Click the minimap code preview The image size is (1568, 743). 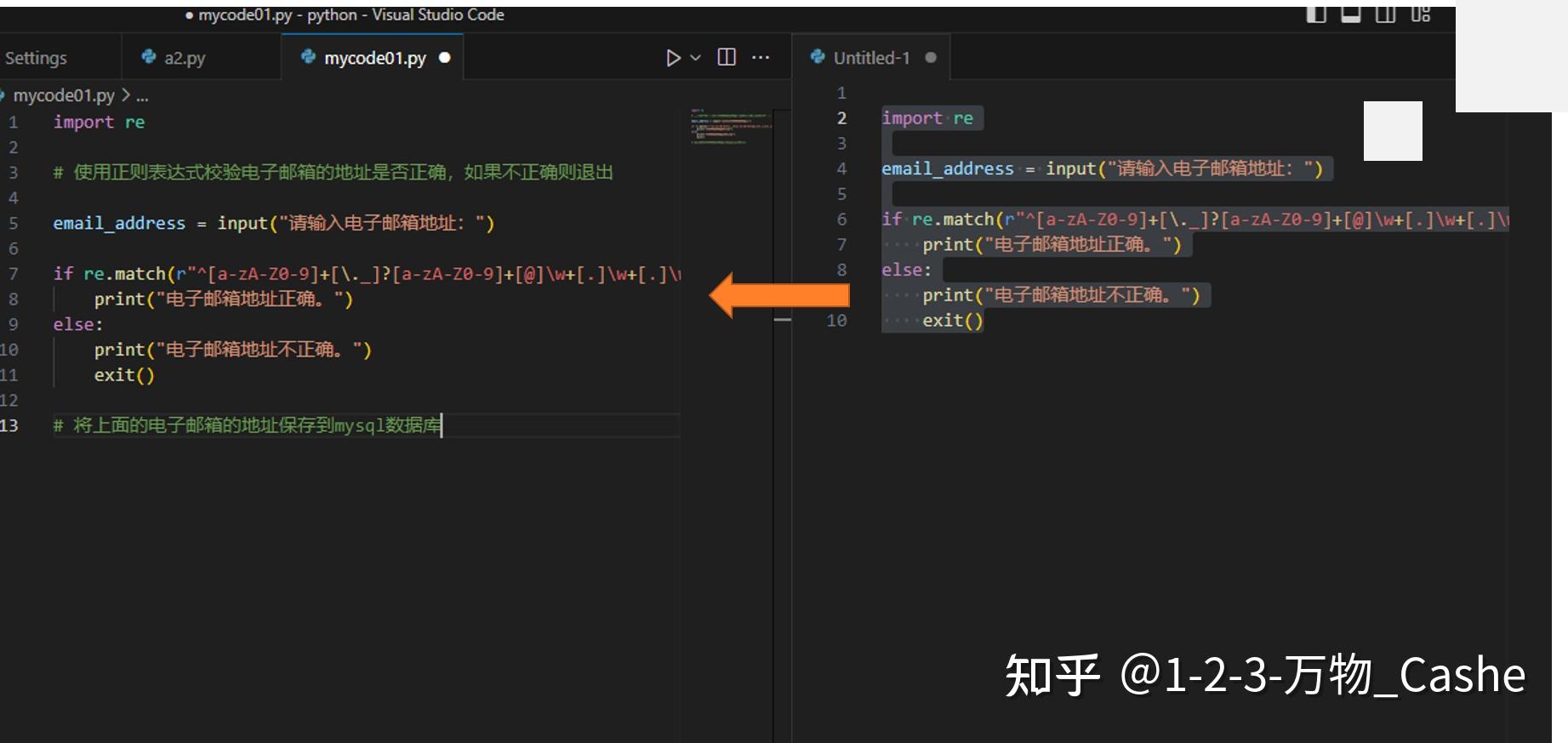730,126
